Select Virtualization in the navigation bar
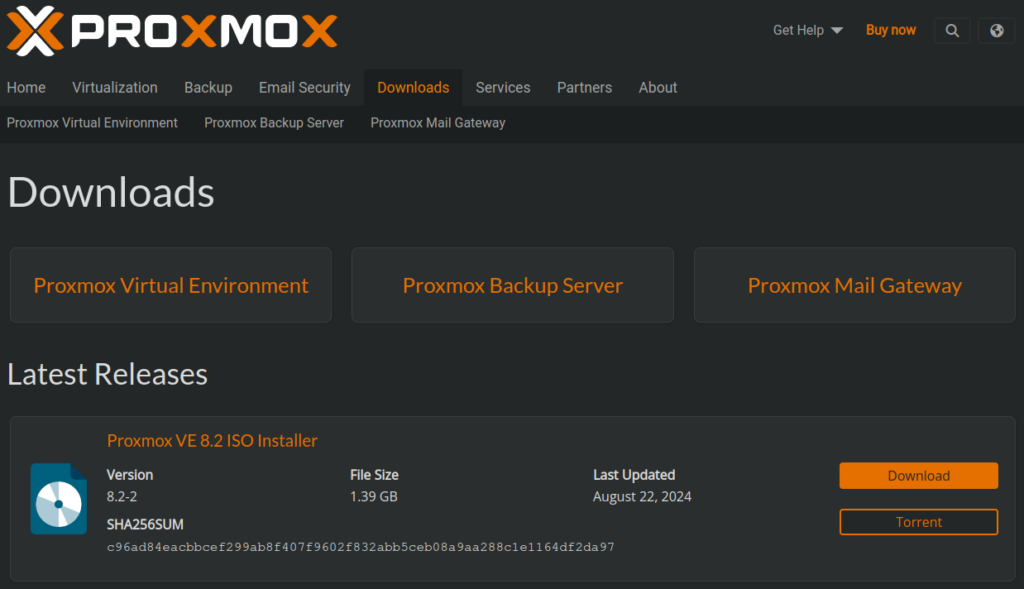 pos(114,87)
